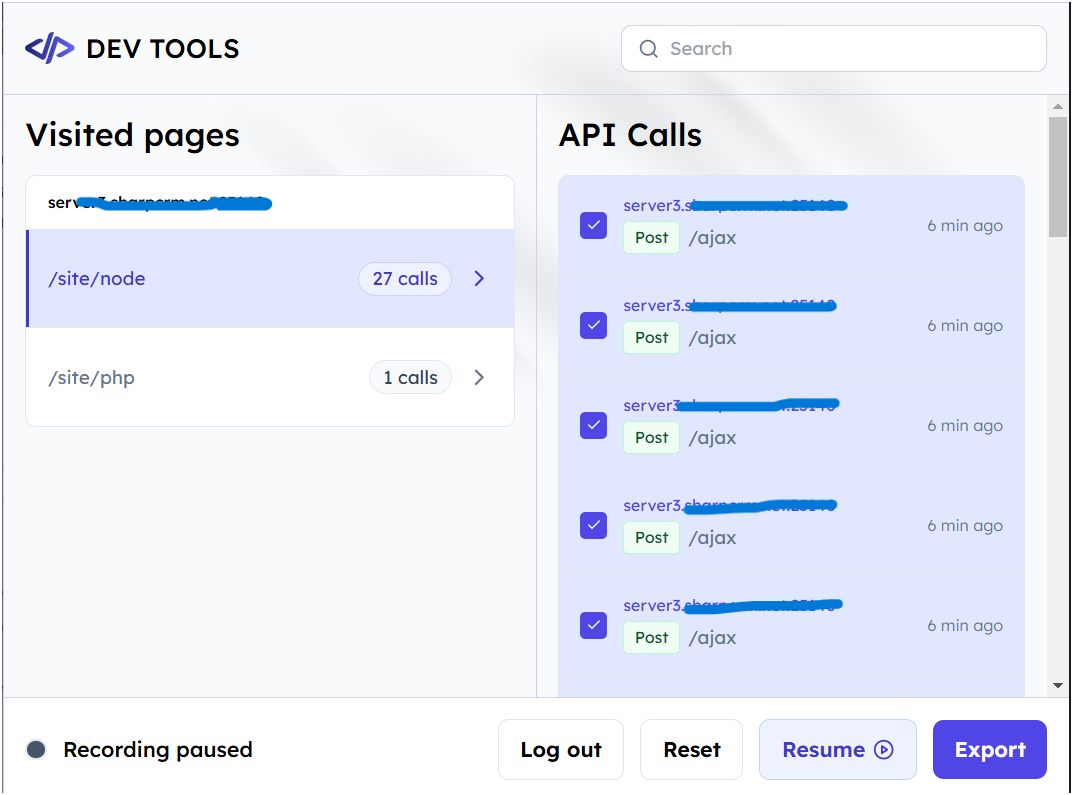The width and height of the screenshot is (1073, 795).
Task: Toggle the second /ajax call checkbox
Action: point(593,325)
